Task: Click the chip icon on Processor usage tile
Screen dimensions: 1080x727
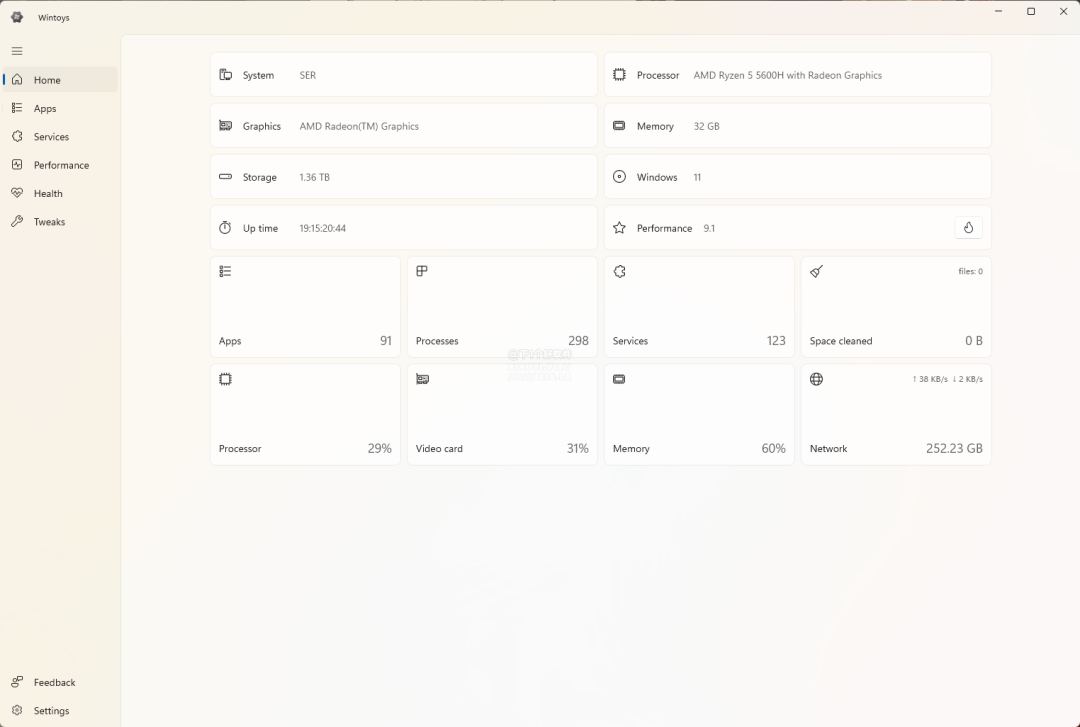Action: click(225, 379)
